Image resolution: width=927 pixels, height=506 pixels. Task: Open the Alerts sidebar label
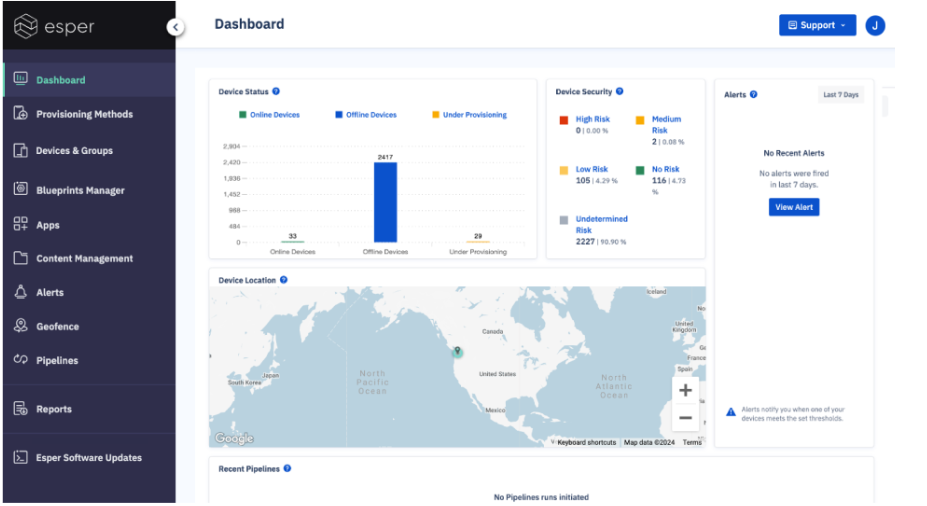50,293
